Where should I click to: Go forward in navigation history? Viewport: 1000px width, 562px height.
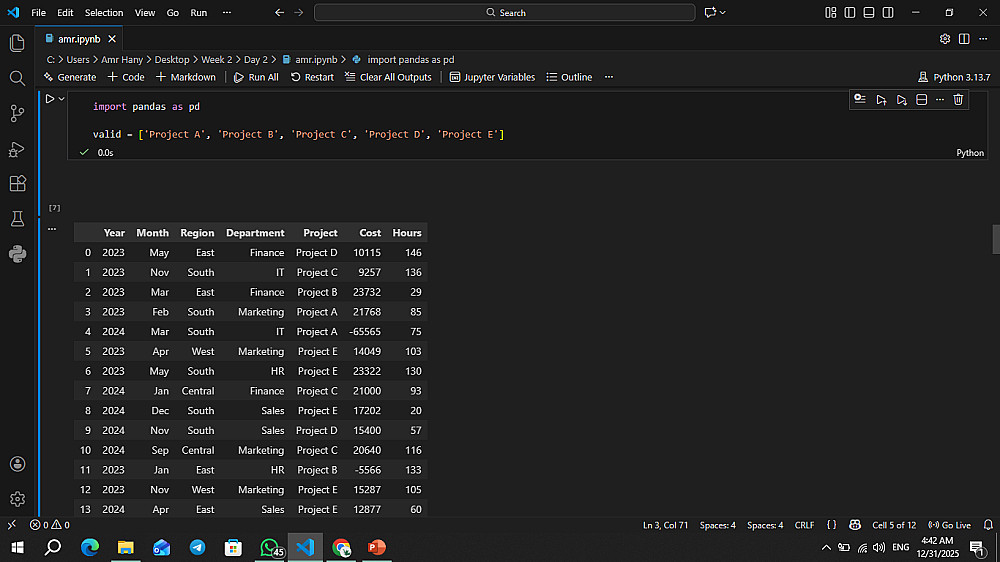(298, 13)
